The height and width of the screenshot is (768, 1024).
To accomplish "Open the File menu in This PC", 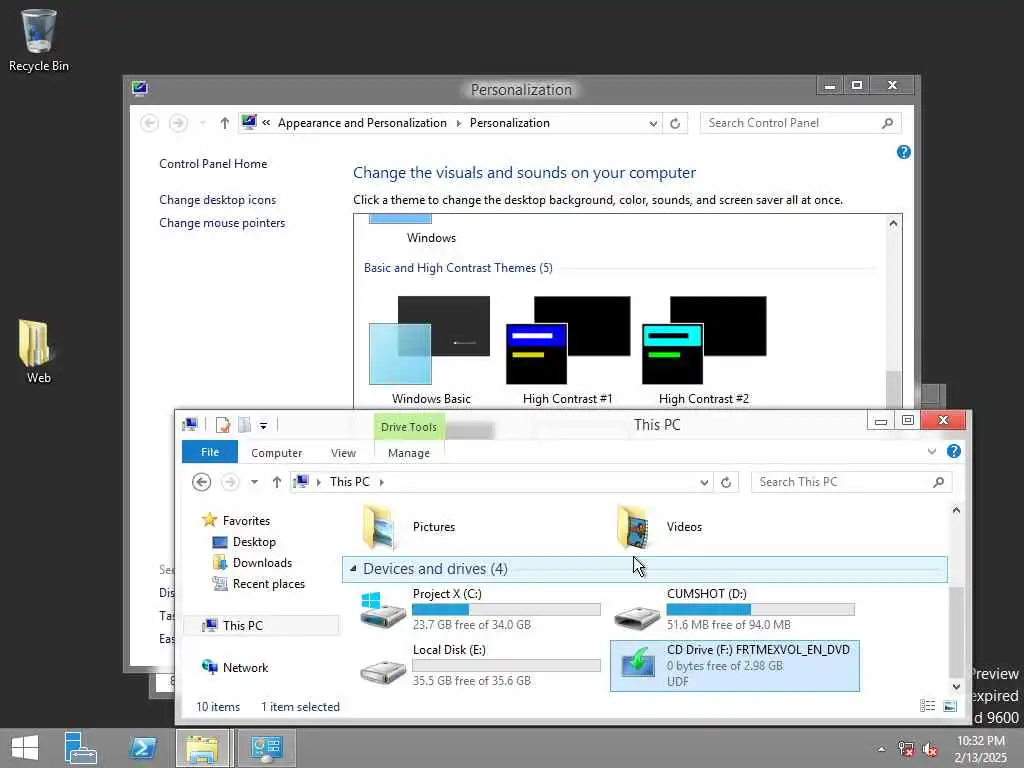I will [x=210, y=452].
